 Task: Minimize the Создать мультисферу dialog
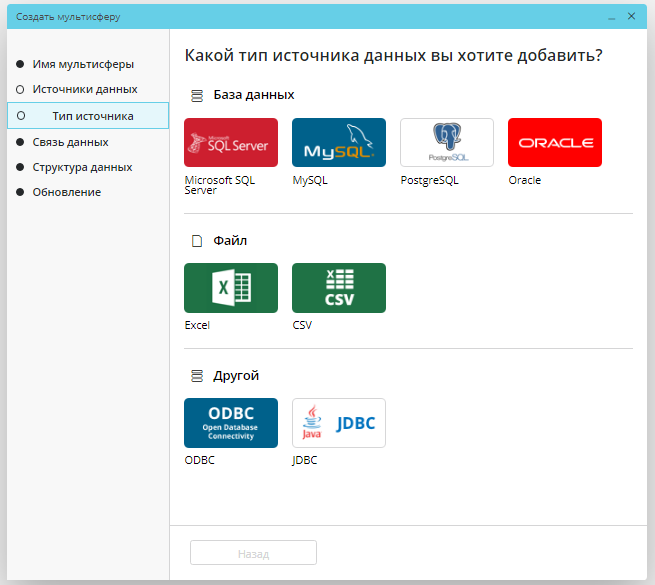pos(610,17)
